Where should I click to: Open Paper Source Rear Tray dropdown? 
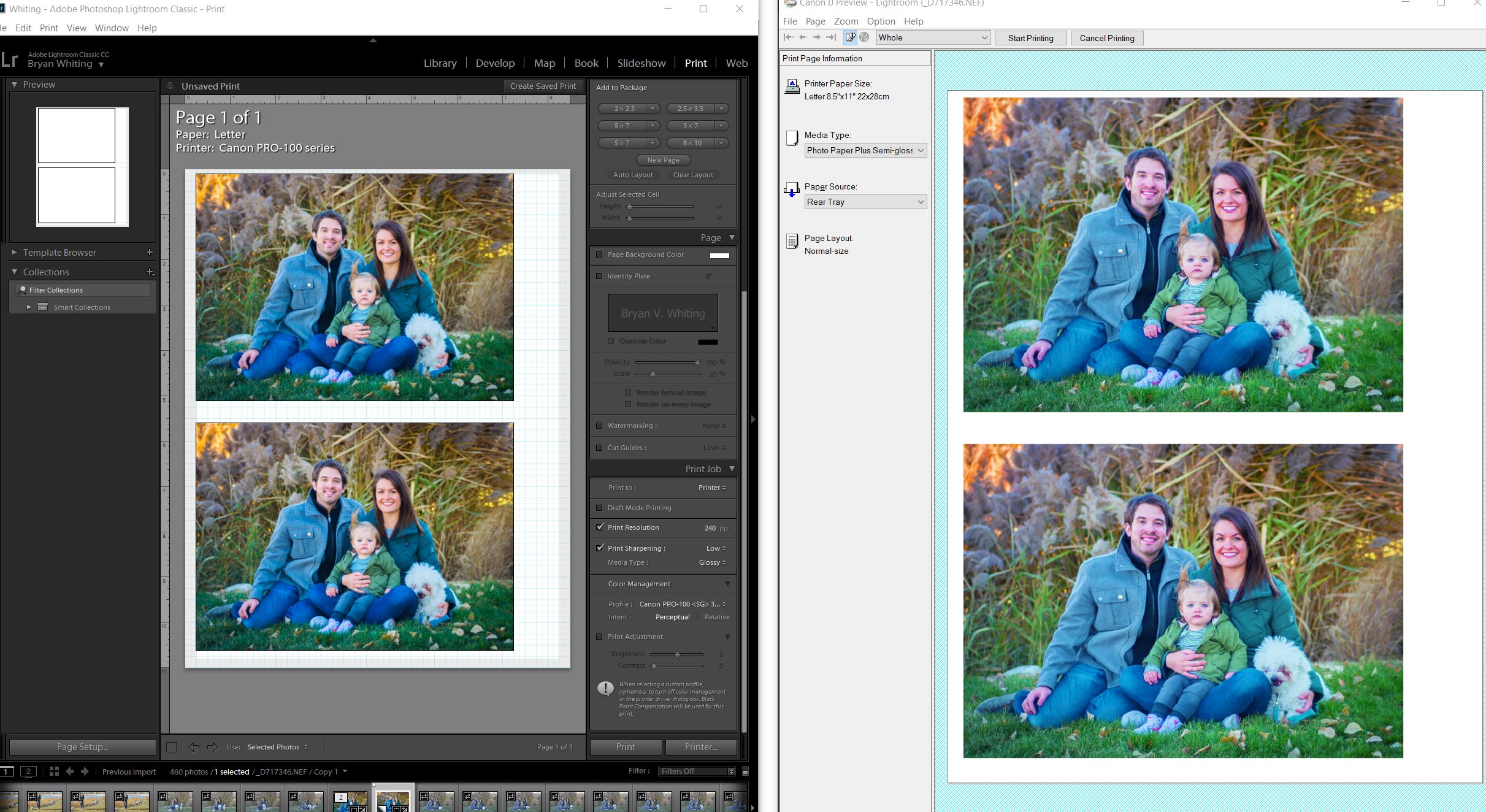pos(865,202)
